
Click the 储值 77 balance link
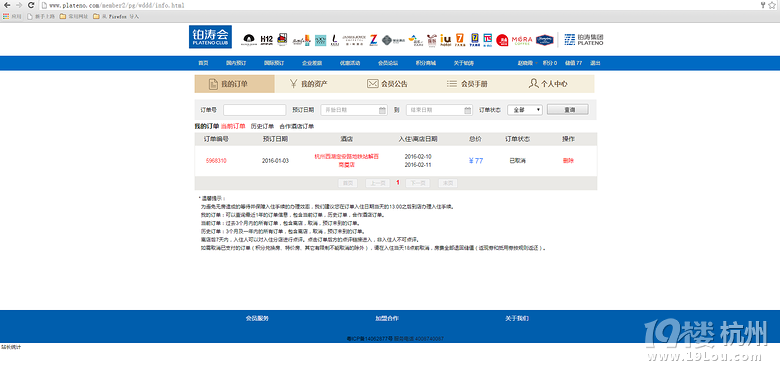pos(574,63)
